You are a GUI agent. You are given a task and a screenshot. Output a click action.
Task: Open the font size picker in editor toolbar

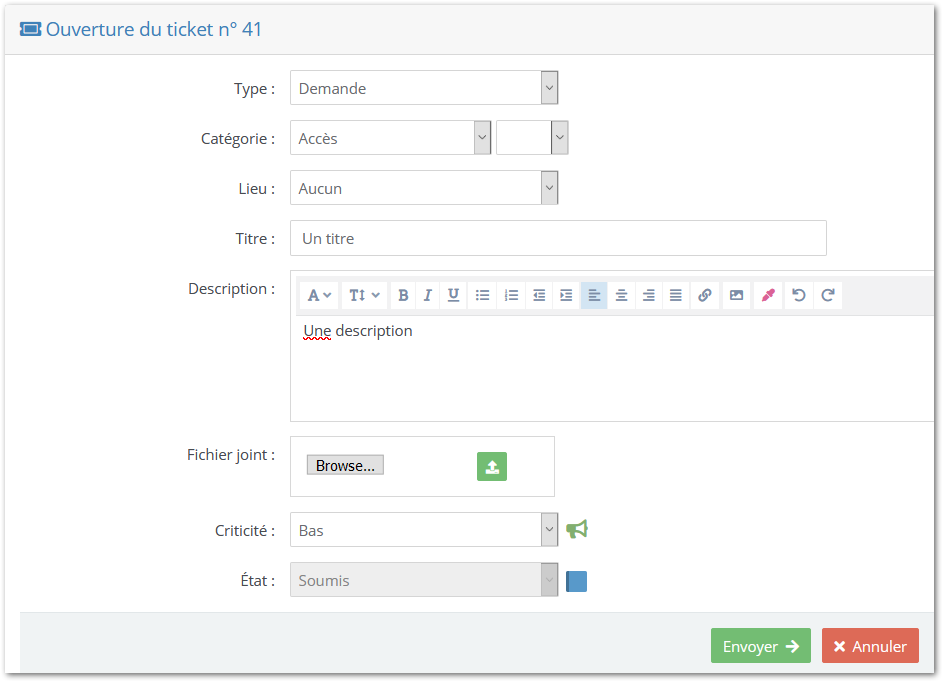[x=364, y=295]
